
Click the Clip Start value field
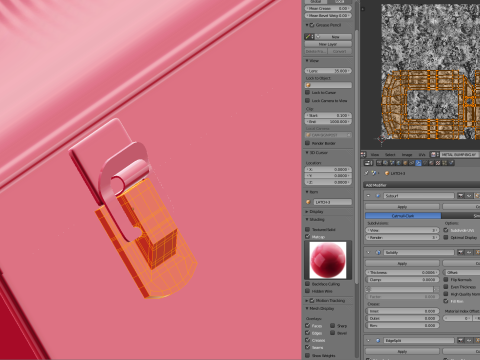click(x=328, y=115)
